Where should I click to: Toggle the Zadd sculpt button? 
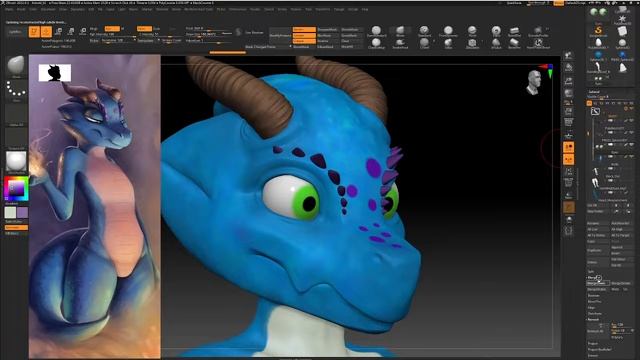tap(144, 29)
